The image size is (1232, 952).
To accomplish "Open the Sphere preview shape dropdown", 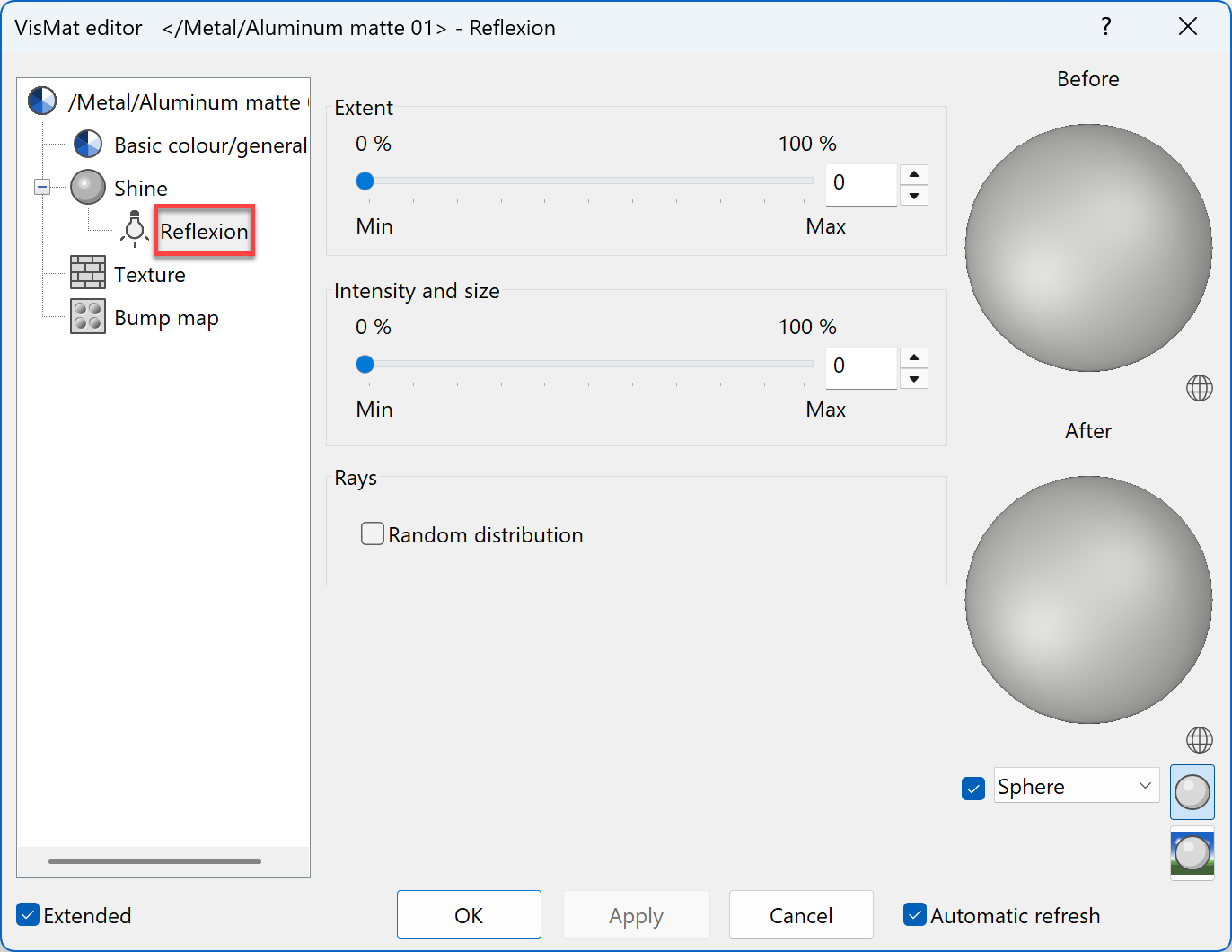I will pyautogui.click(x=1076, y=786).
